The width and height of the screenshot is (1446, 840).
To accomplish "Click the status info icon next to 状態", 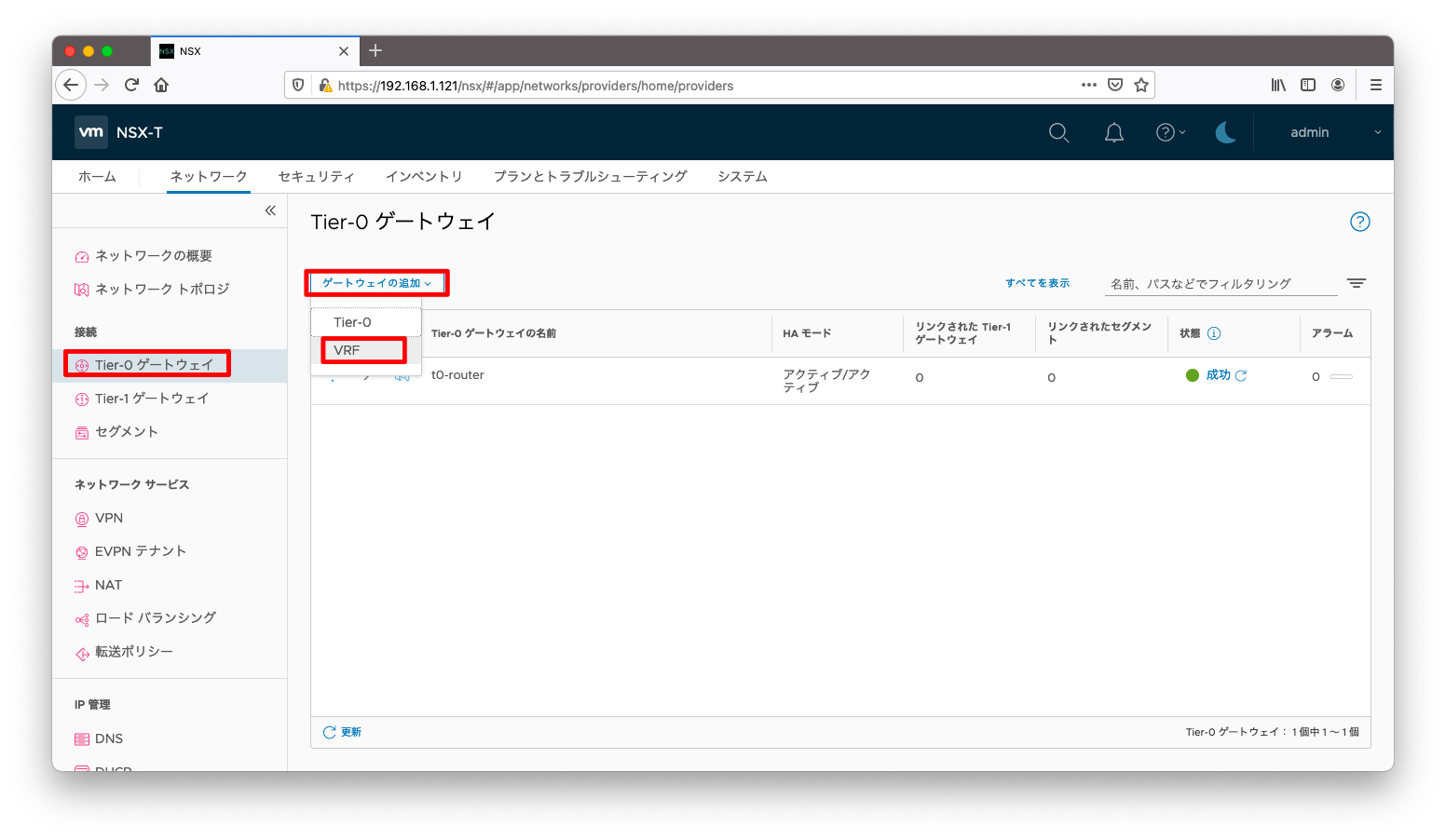I will [1214, 333].
